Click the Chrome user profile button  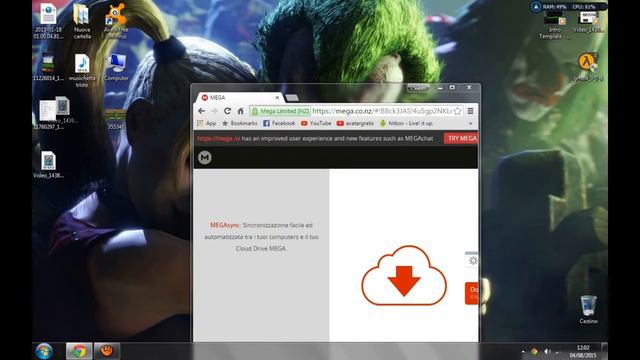(418, 88)
